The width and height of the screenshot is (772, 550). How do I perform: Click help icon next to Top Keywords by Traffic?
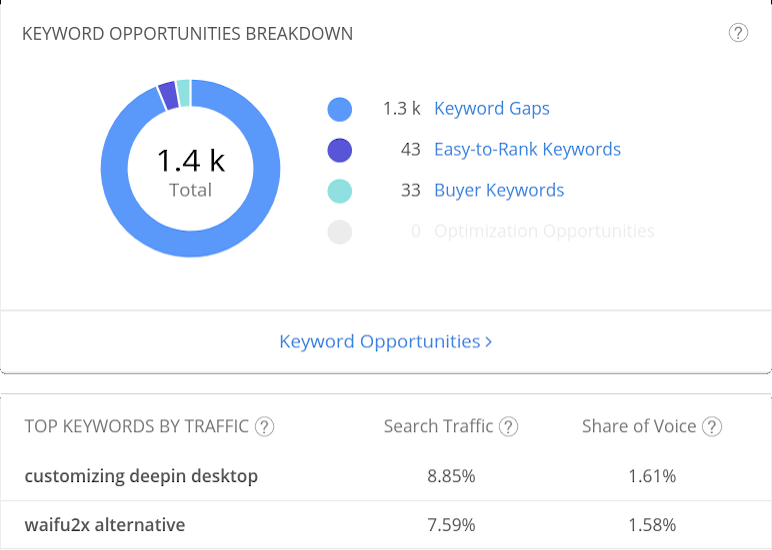click(x=264, y=427)
